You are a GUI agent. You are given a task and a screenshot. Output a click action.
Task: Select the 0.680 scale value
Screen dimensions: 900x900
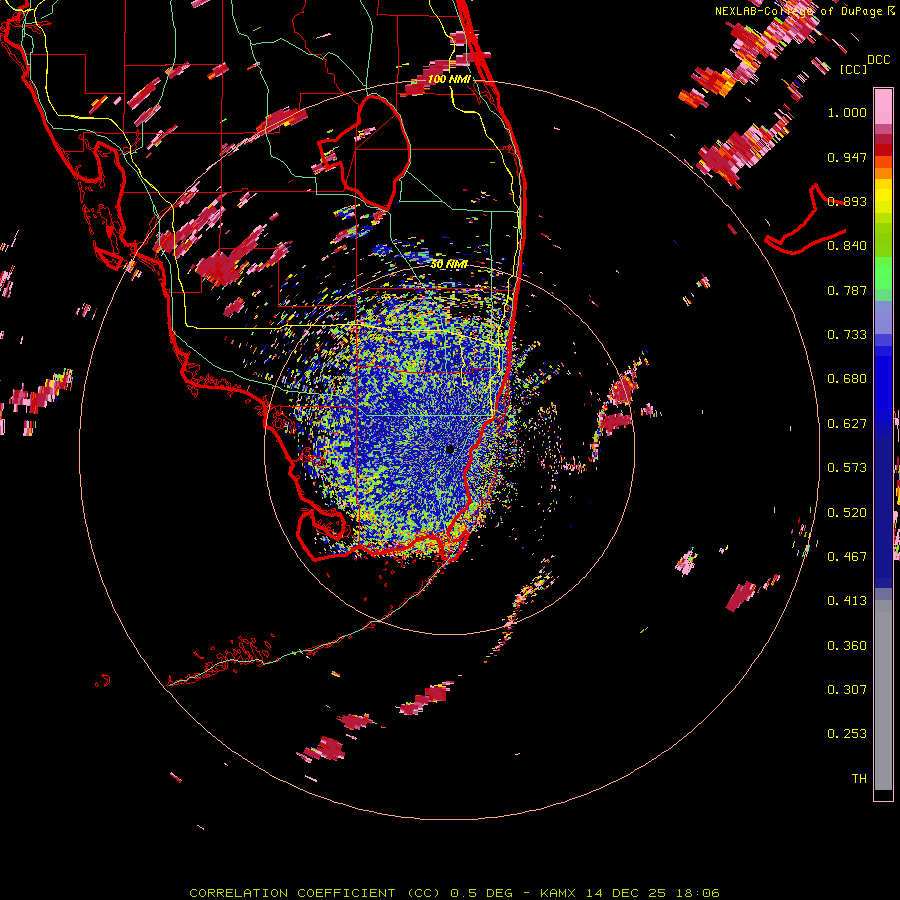847,379
